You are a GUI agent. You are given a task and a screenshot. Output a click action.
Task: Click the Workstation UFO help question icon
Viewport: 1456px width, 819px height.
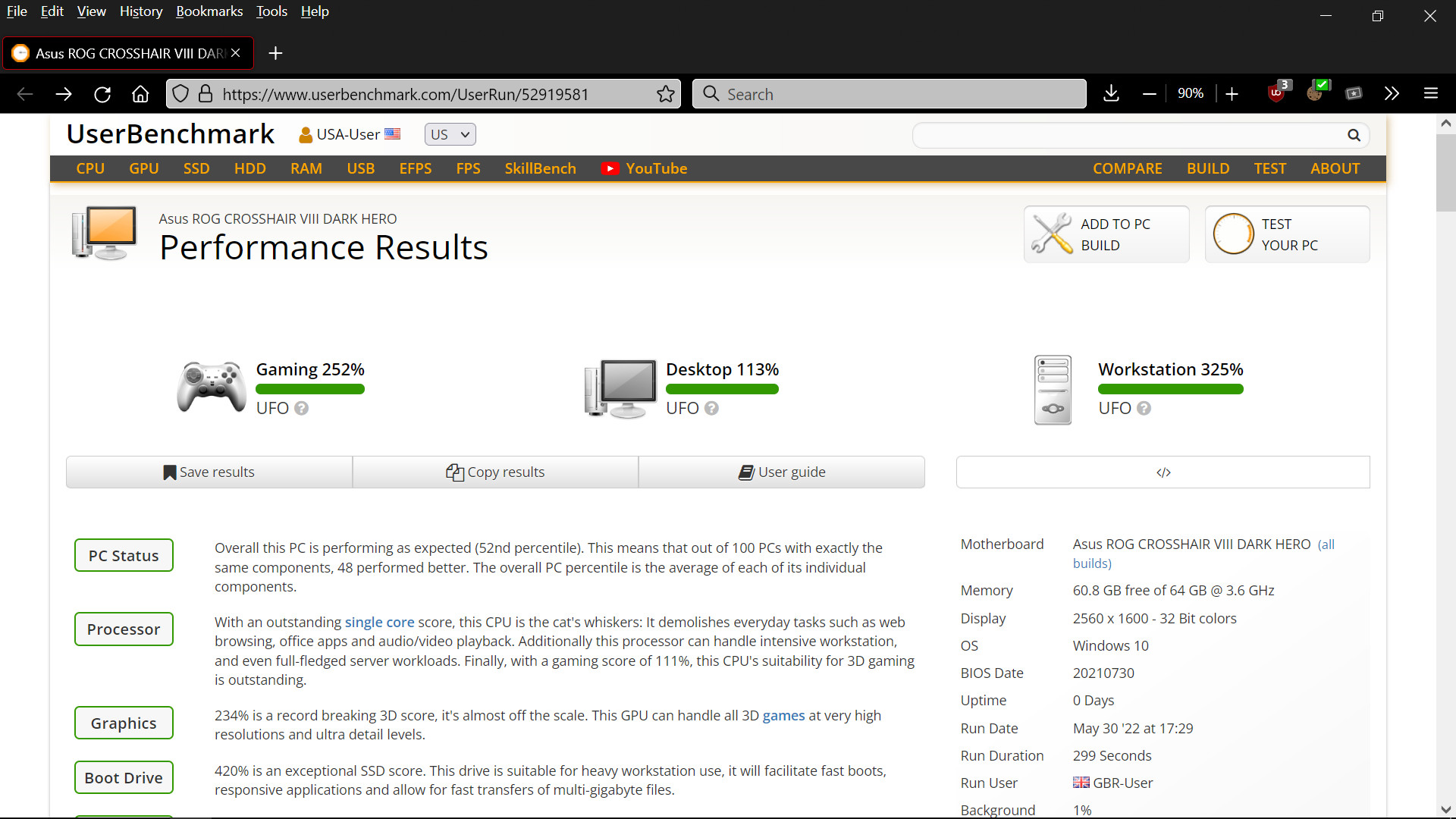1144,408
